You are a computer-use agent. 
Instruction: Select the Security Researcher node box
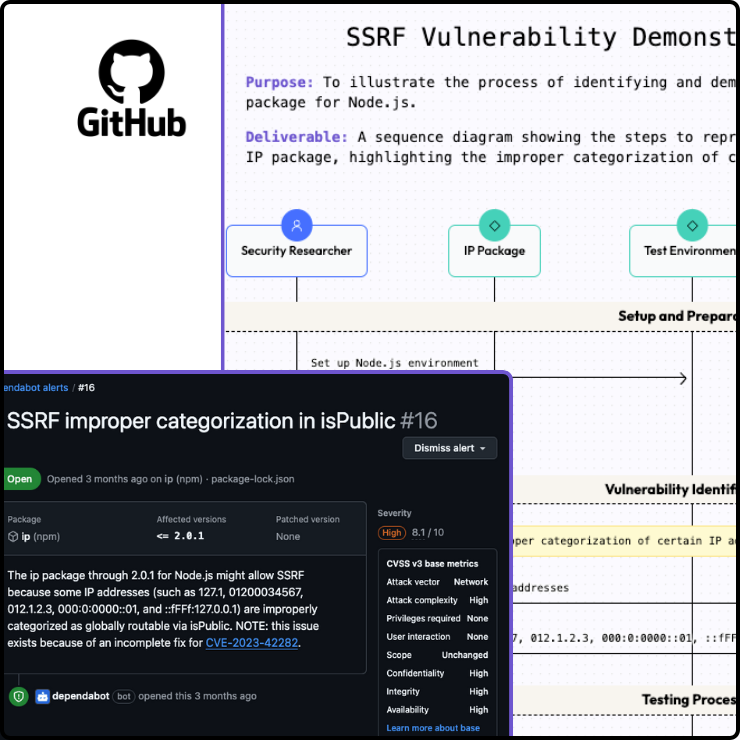click(x=296, y=251)
